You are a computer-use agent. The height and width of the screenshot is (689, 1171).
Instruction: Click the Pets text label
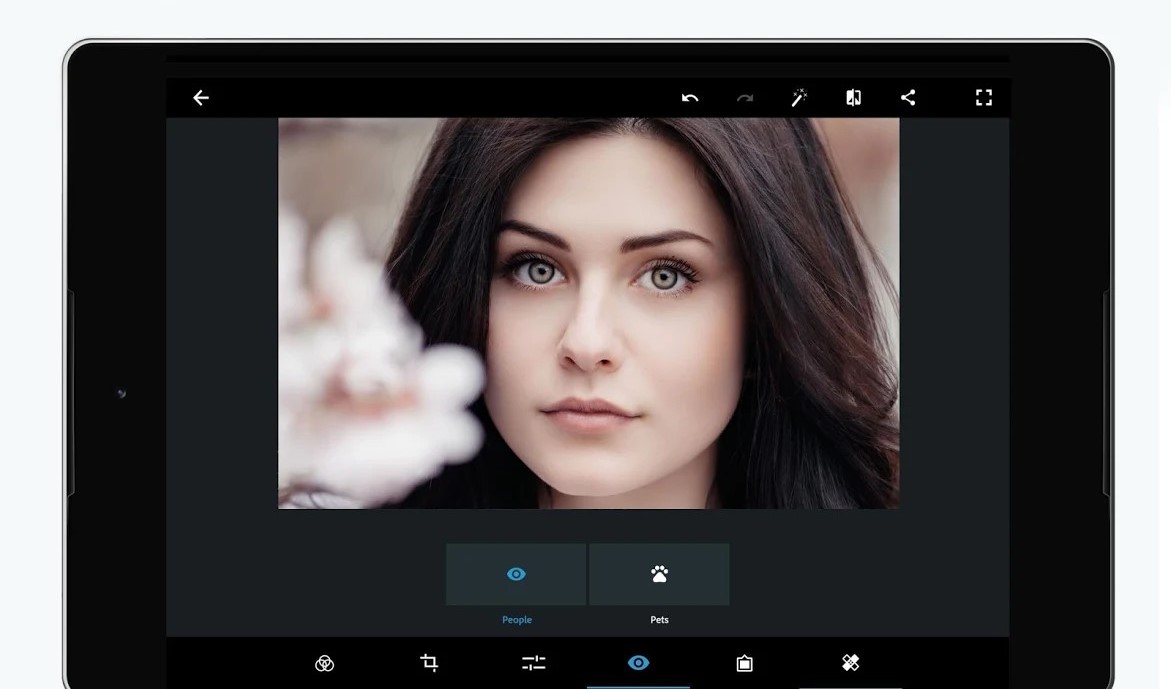click(659, 620)
